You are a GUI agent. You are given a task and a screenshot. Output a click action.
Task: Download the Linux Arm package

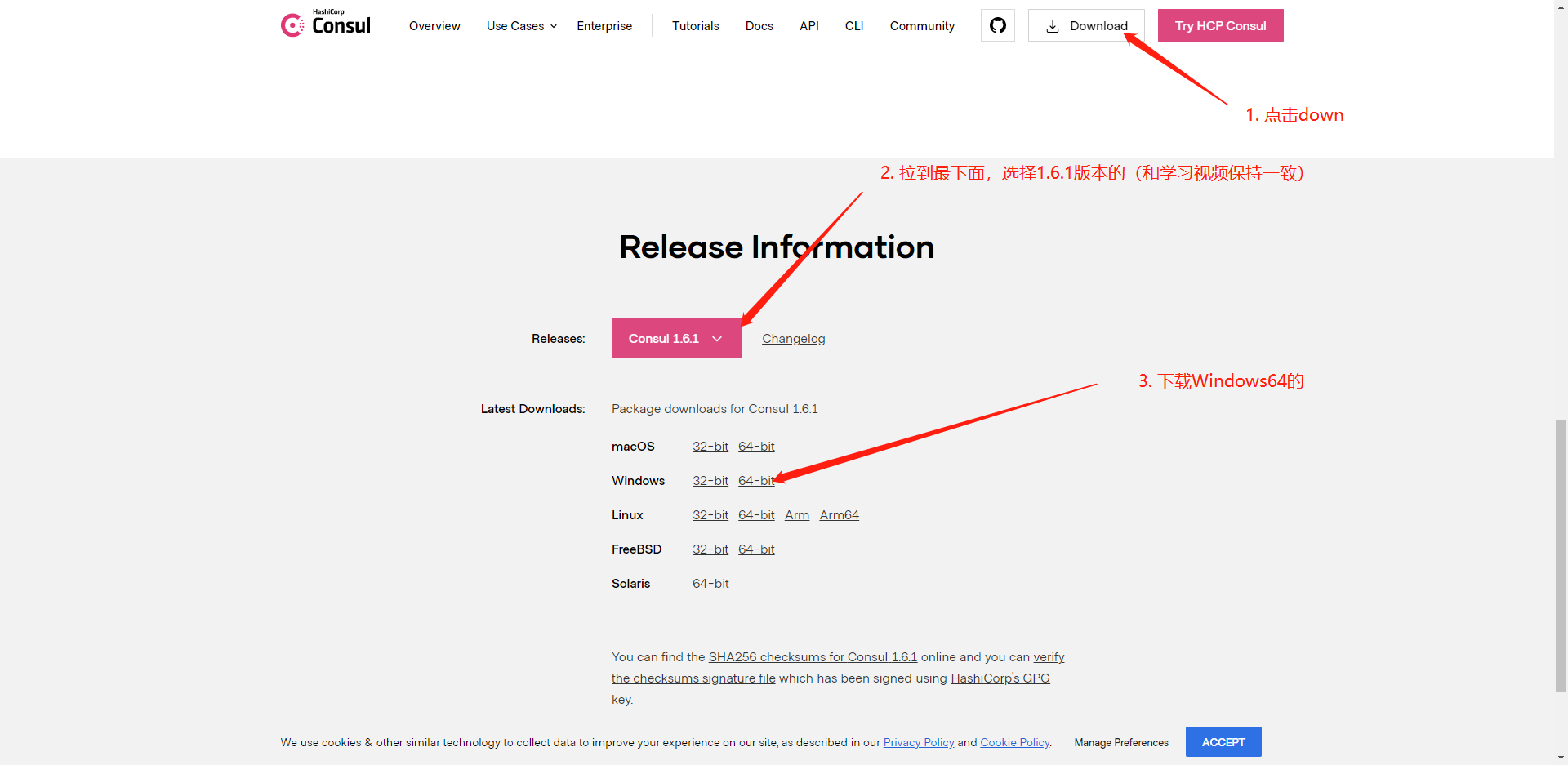[797, 515]
